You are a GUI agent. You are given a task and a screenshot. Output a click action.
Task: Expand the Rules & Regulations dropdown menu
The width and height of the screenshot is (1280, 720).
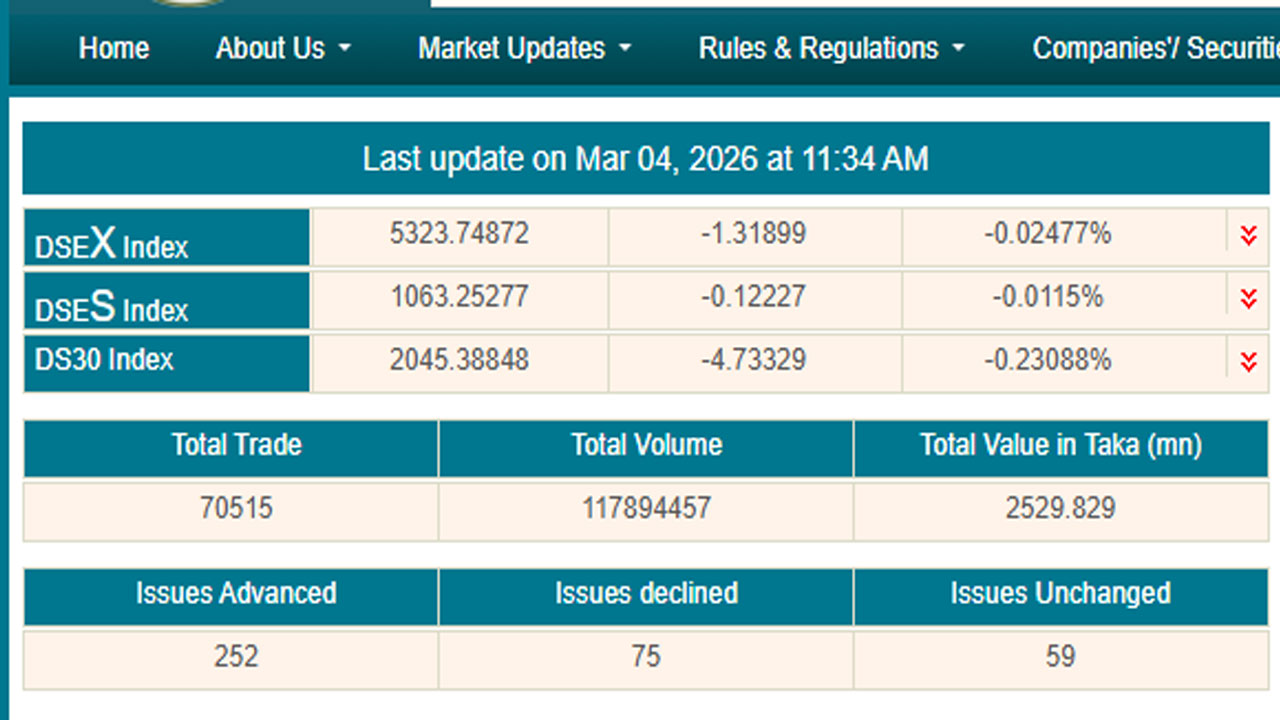831,48
